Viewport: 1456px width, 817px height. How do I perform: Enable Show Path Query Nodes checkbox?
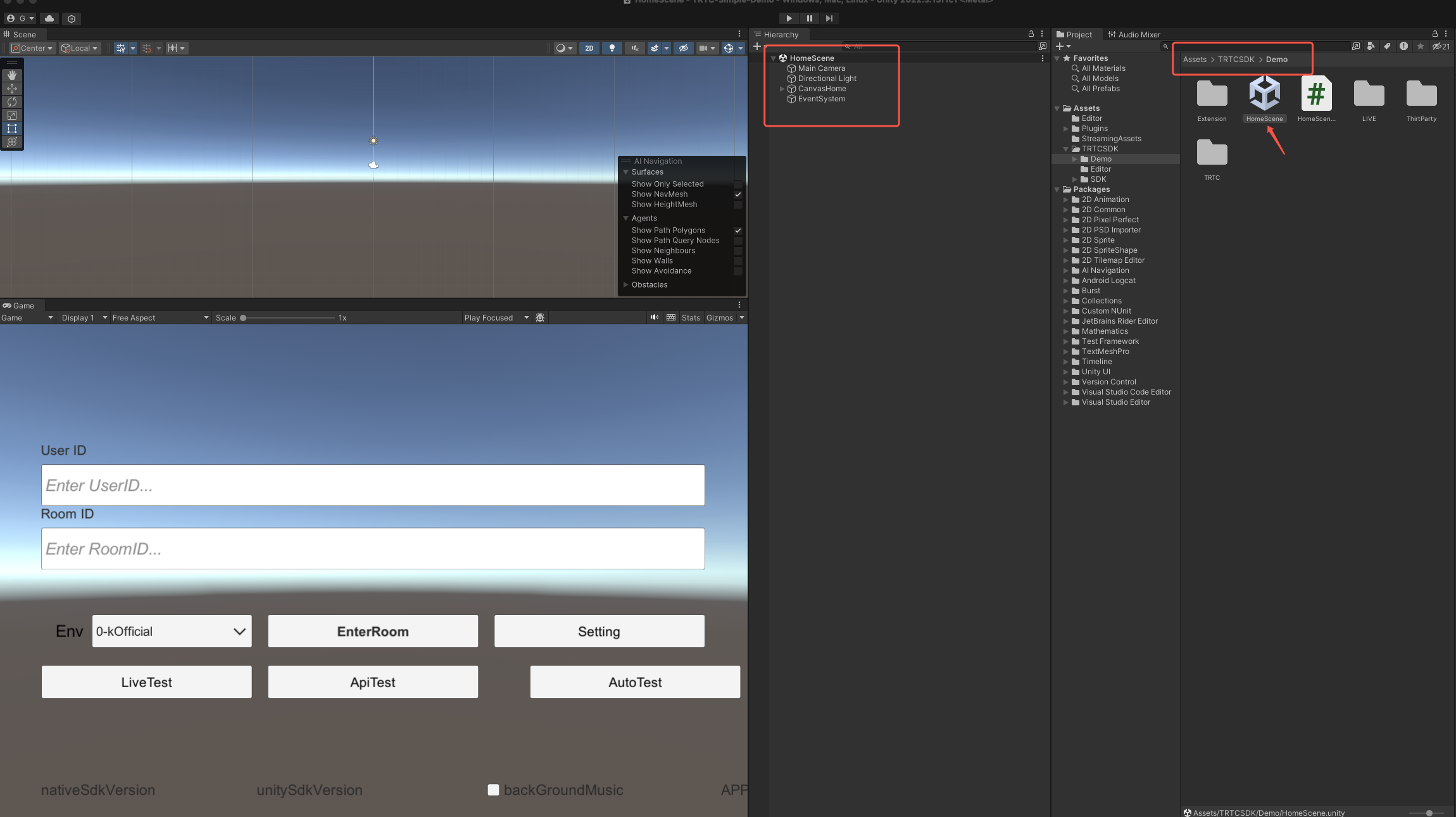point(737,241)
